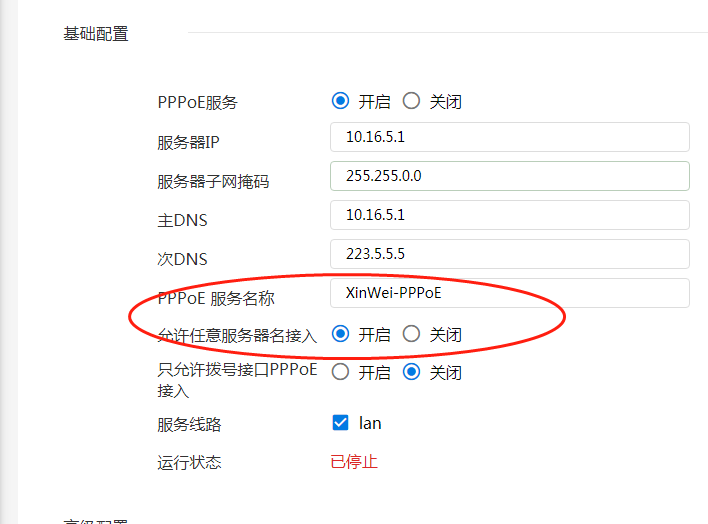Choose 开启 for 只允许拨号接口PPPoE接入
Screen dimensions: 708x524
point(340,372)
